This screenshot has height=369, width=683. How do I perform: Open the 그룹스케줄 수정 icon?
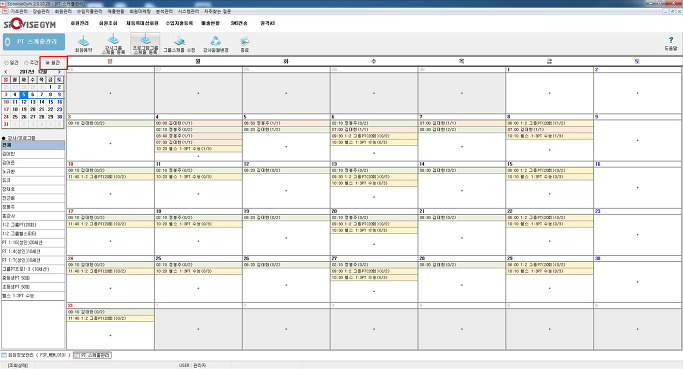(x=179, y=44)
